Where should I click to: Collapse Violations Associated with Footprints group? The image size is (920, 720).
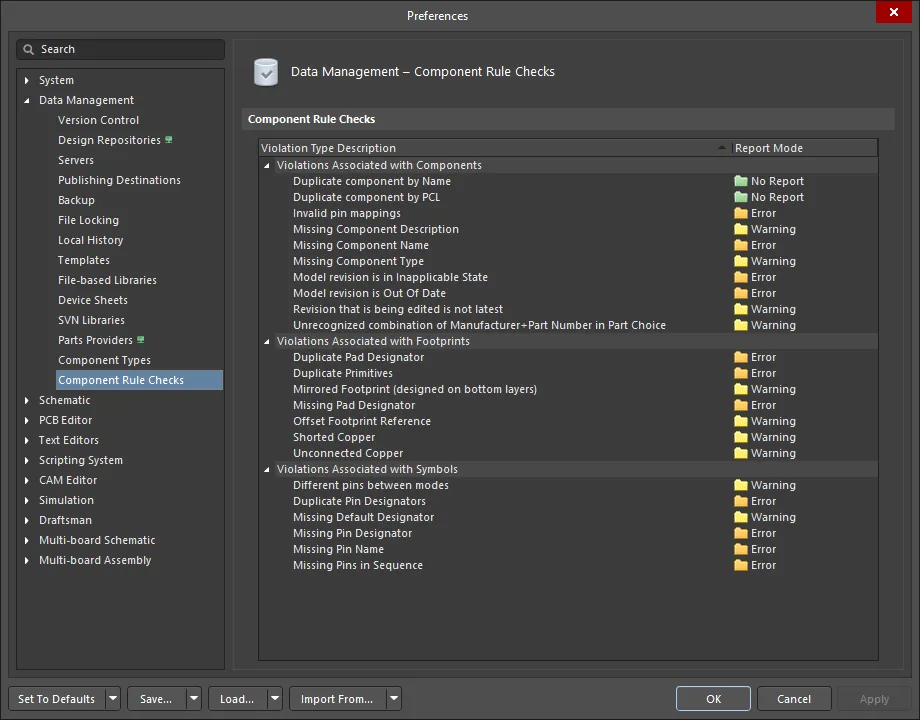266,341
